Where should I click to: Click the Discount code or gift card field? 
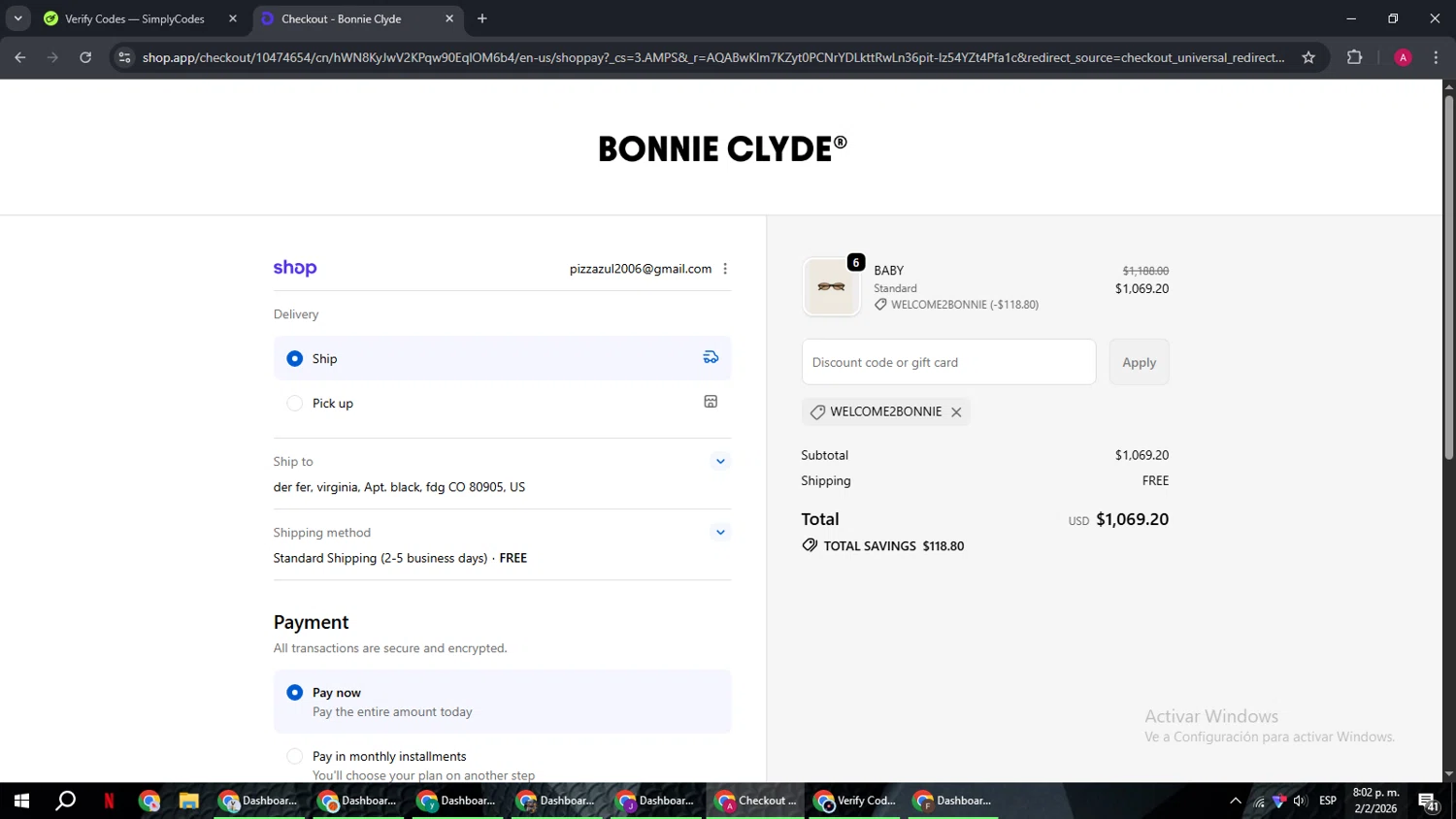click(948, 362)
